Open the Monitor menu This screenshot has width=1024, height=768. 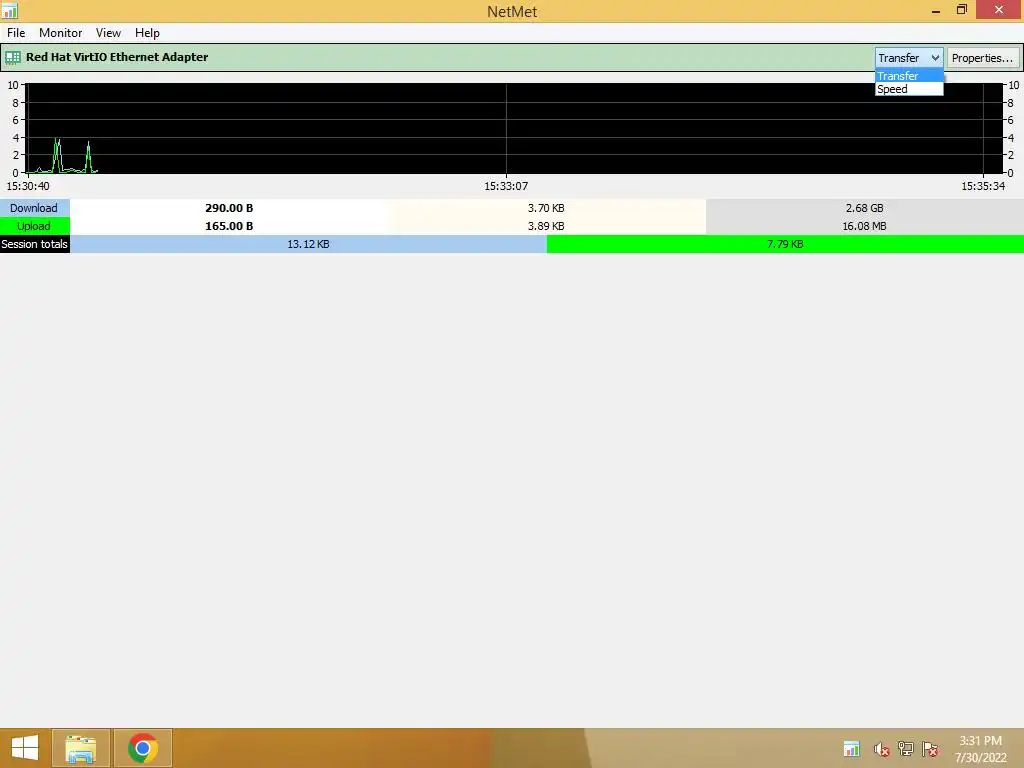[61, 33]
